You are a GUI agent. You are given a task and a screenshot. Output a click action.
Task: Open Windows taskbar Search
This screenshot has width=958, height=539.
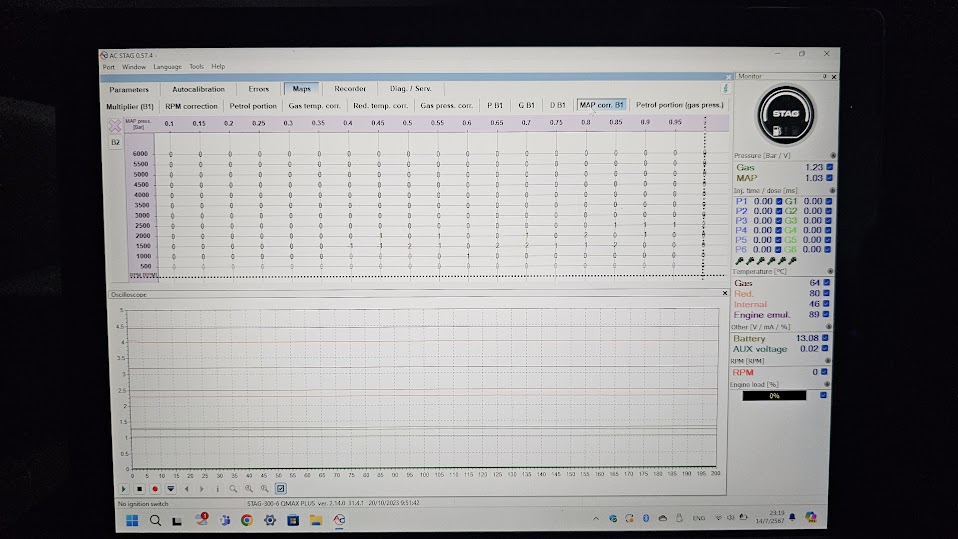(155, 520)
